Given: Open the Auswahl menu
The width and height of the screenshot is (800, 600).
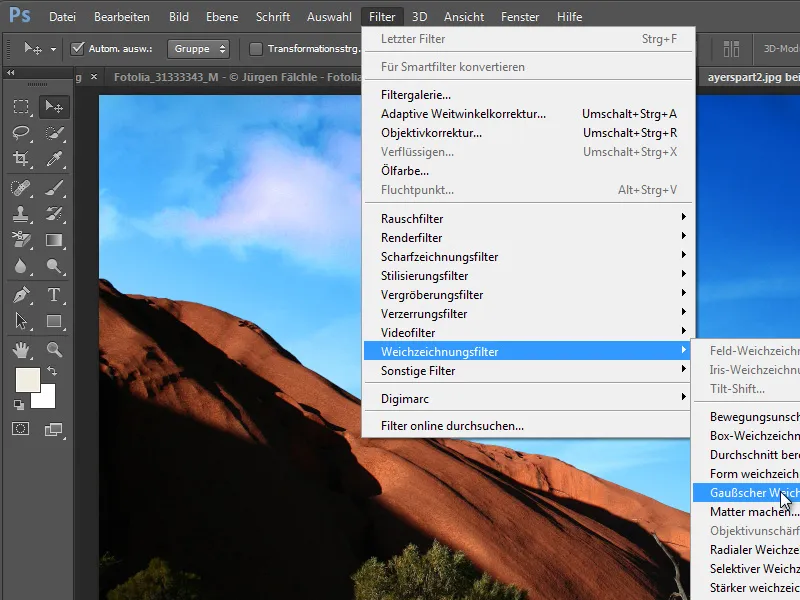Looking at the screenshot, I should 329,17.
